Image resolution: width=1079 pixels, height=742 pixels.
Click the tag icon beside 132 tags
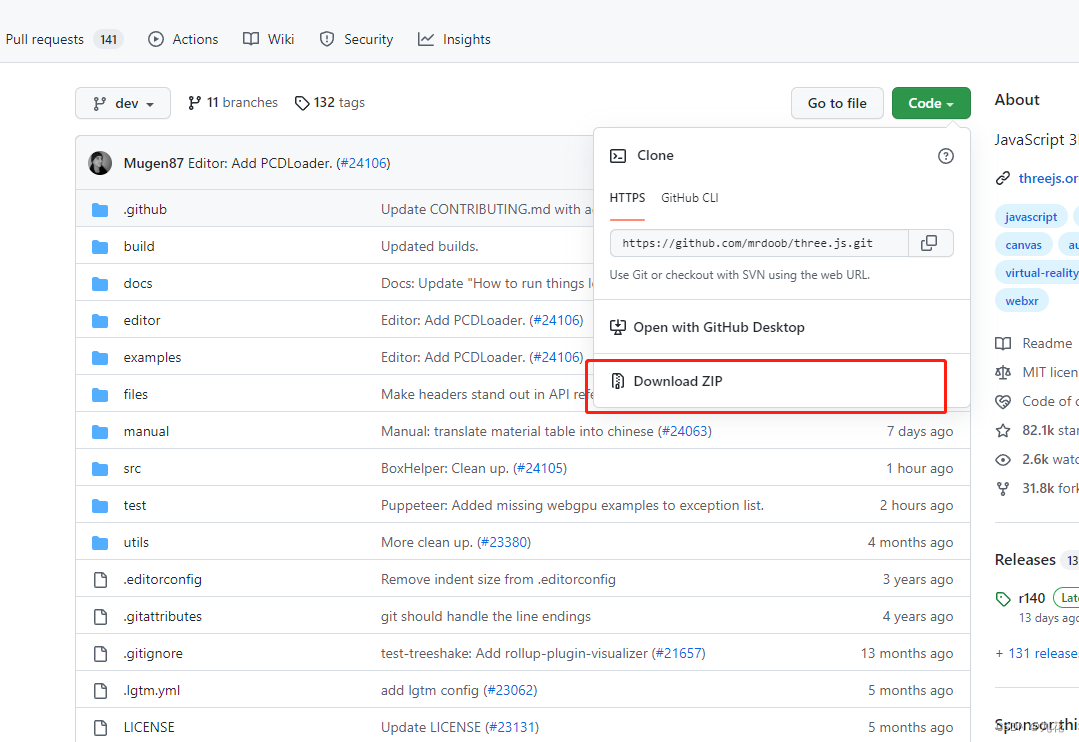tap(301, 103)
